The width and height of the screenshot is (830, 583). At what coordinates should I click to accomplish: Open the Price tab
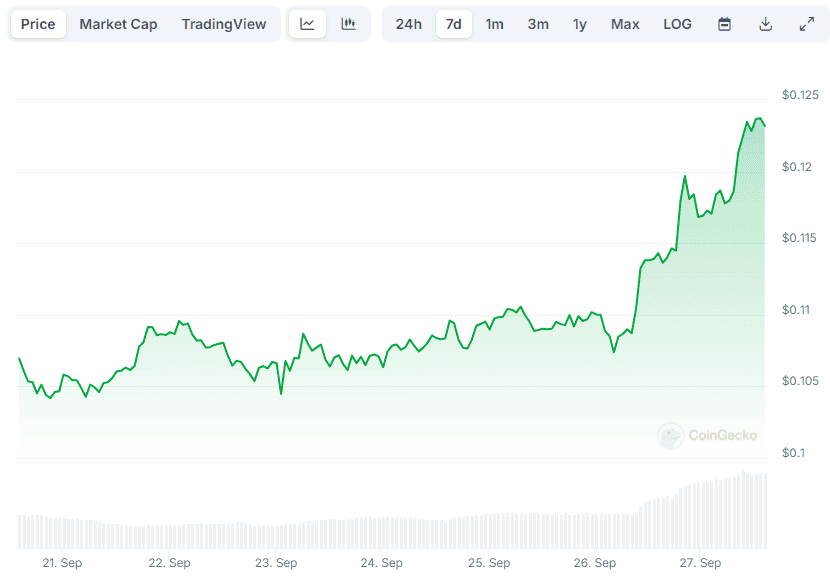tap(38, 24)
